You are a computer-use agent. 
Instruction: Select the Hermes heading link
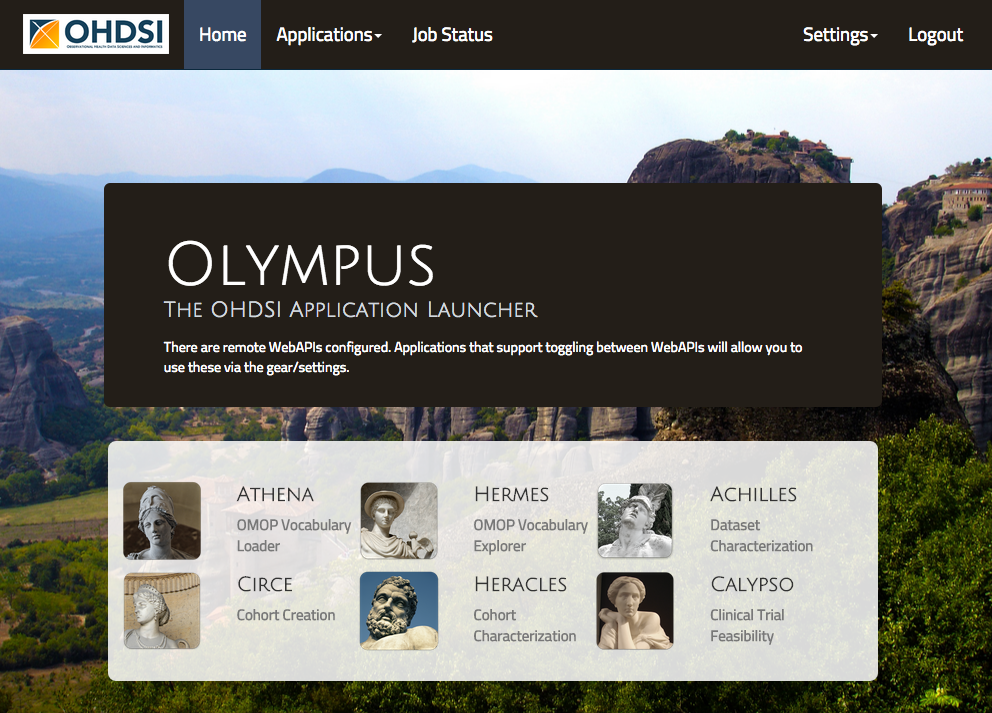pyautogui.click(x=511, y=495)
